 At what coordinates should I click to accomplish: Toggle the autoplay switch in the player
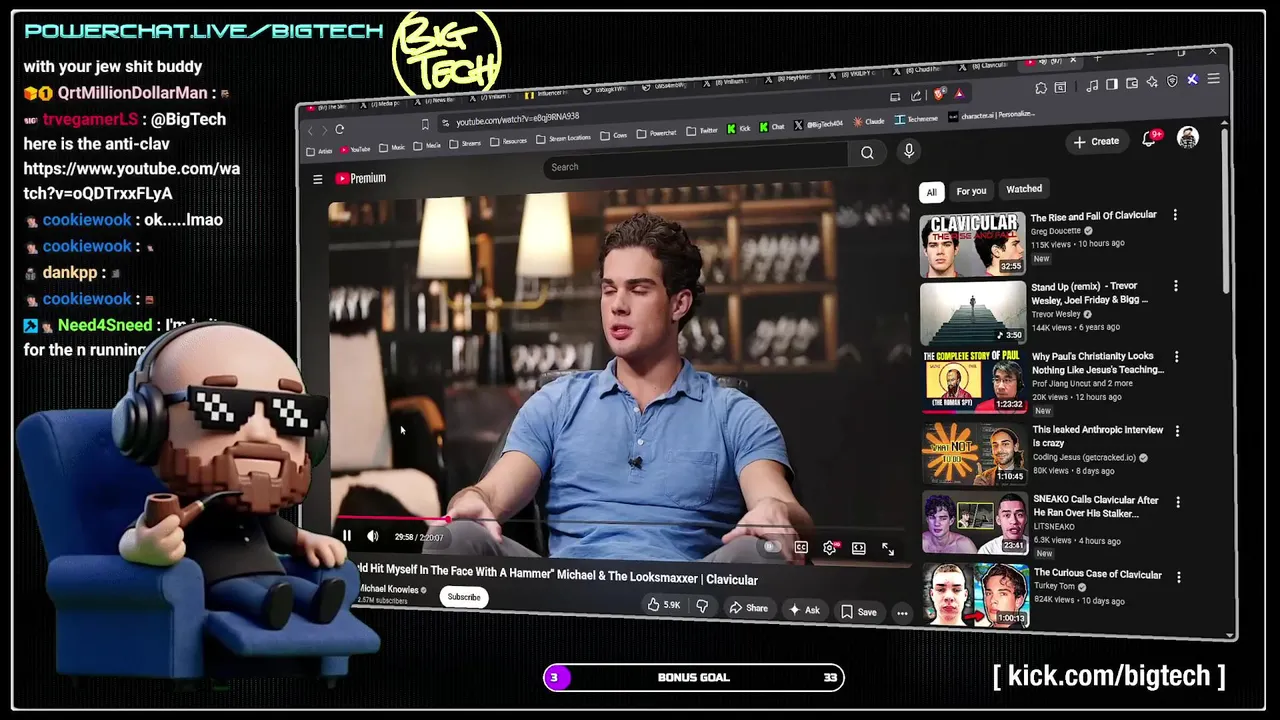tap(773, 547)
